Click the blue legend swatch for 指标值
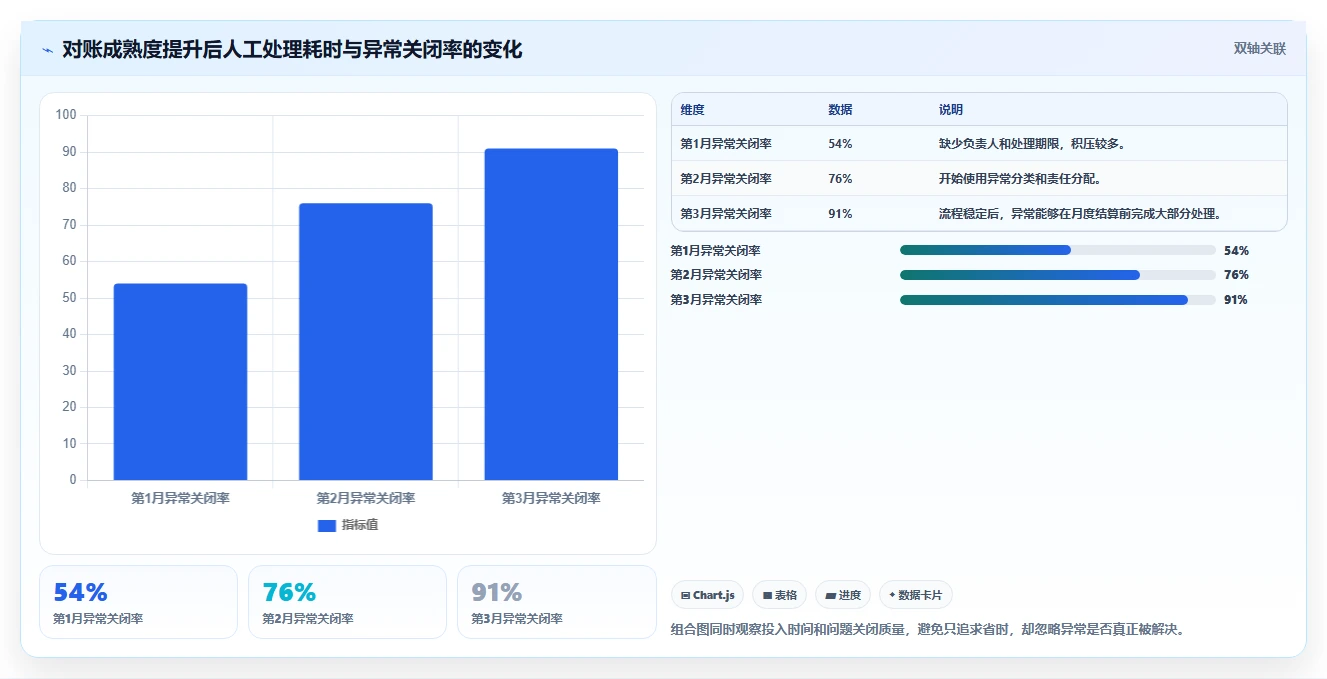 coord(326,525)
